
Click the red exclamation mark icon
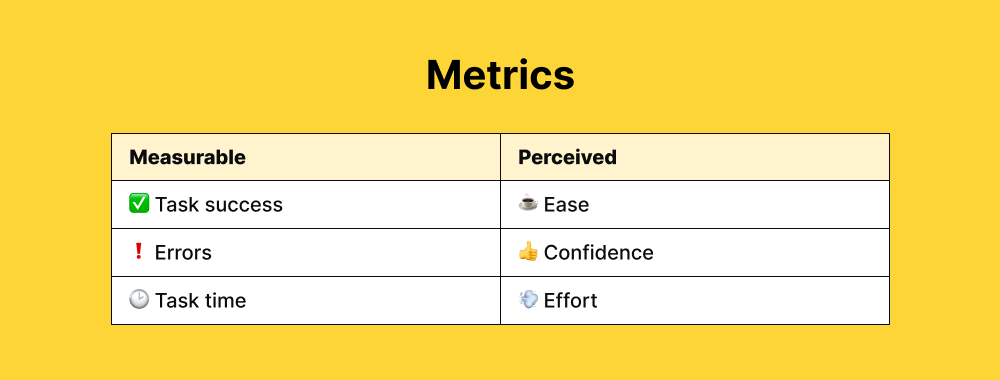pos(138,252)
